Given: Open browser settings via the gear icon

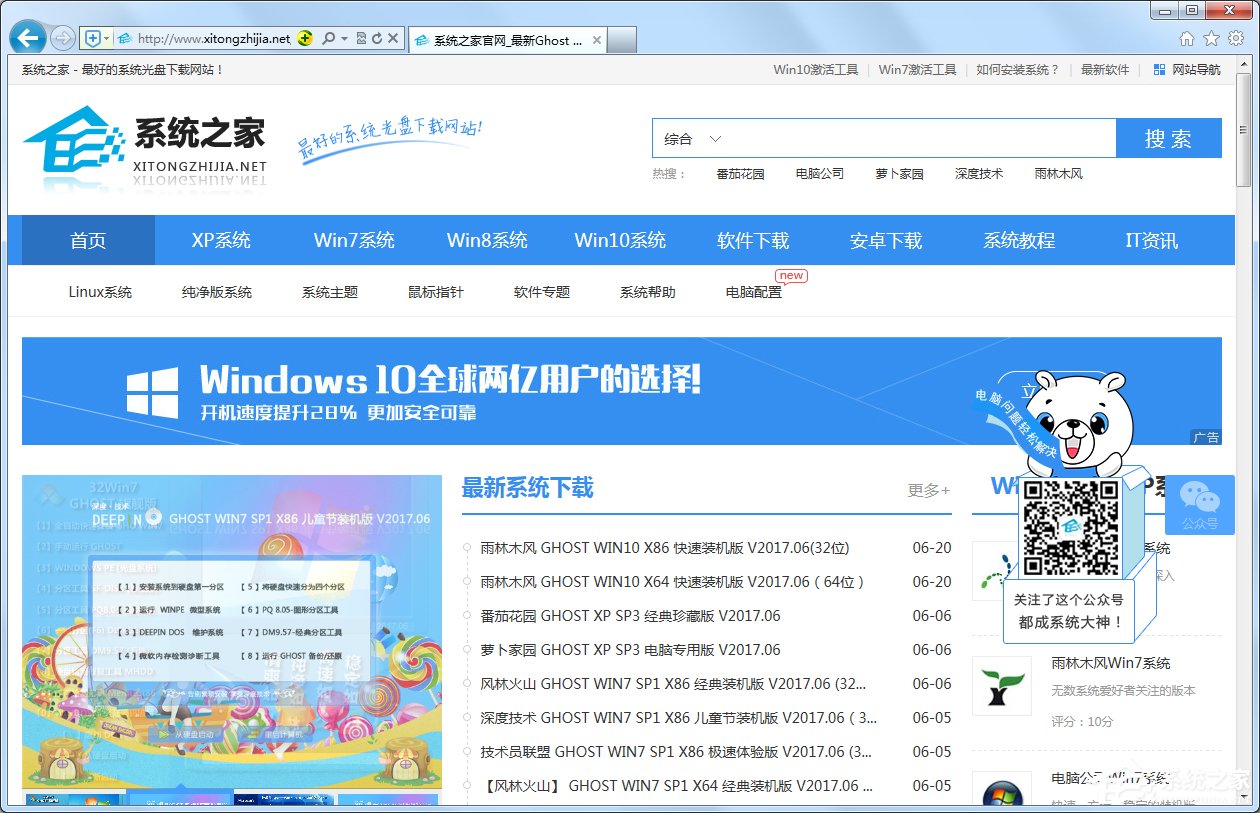Looking at the screenshot, I should (1237, 38).
